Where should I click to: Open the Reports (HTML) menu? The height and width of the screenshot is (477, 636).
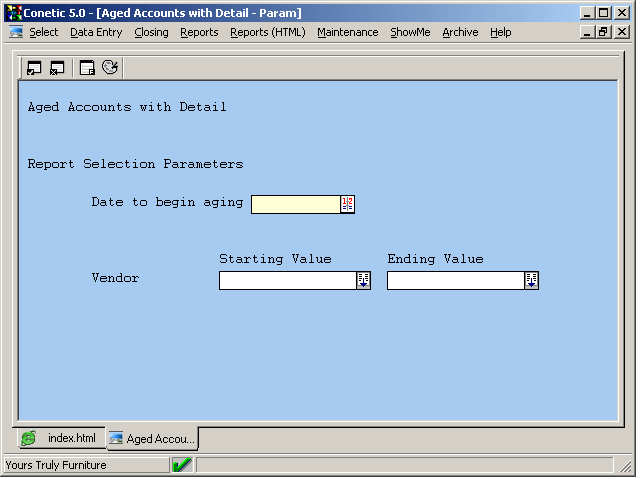coord(267,32)
